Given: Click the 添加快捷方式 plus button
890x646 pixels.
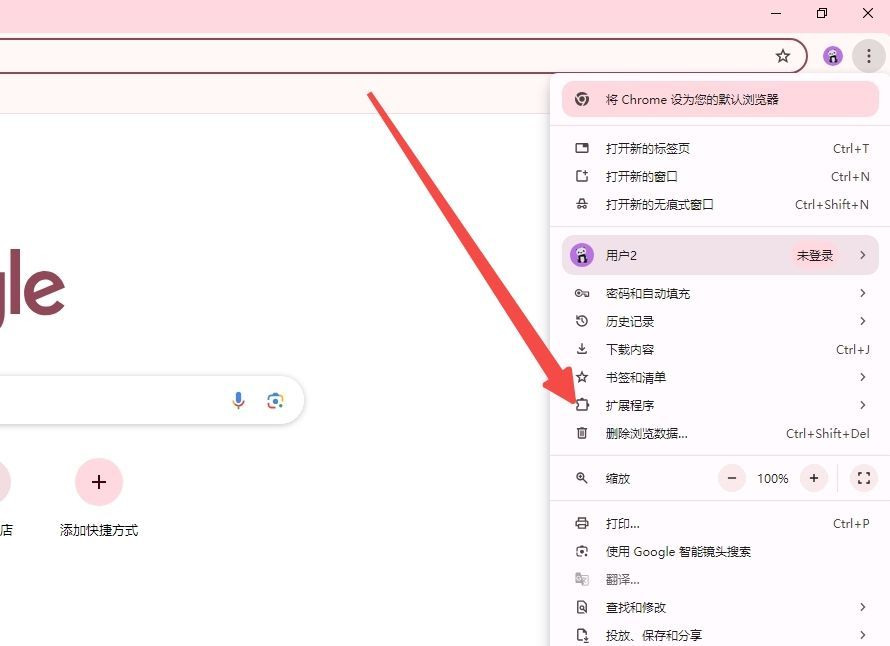Looking at the screenshot, I should coord(99,482).
